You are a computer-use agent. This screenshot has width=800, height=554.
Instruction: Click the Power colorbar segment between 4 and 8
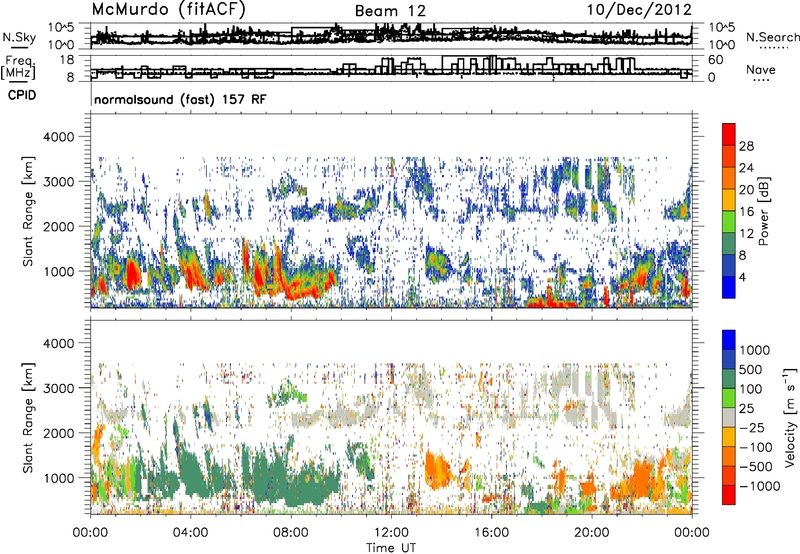point(729,266)
